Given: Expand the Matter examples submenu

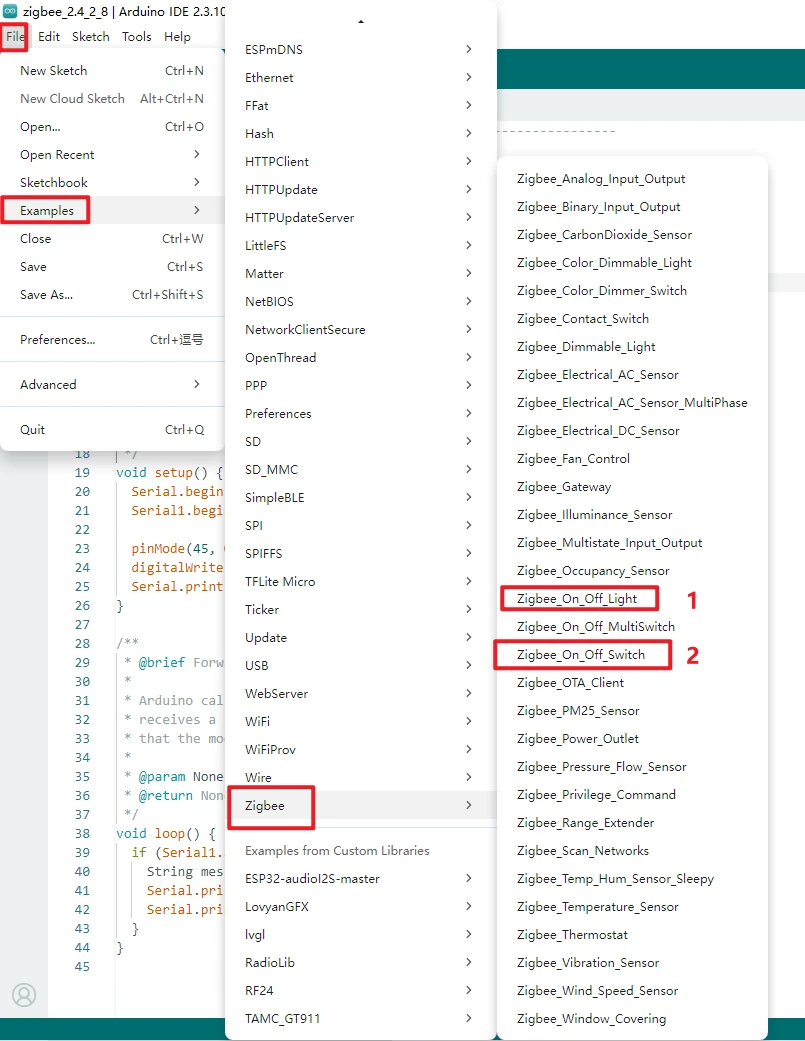Looking at the screenshot, I should tap(360, 273).
